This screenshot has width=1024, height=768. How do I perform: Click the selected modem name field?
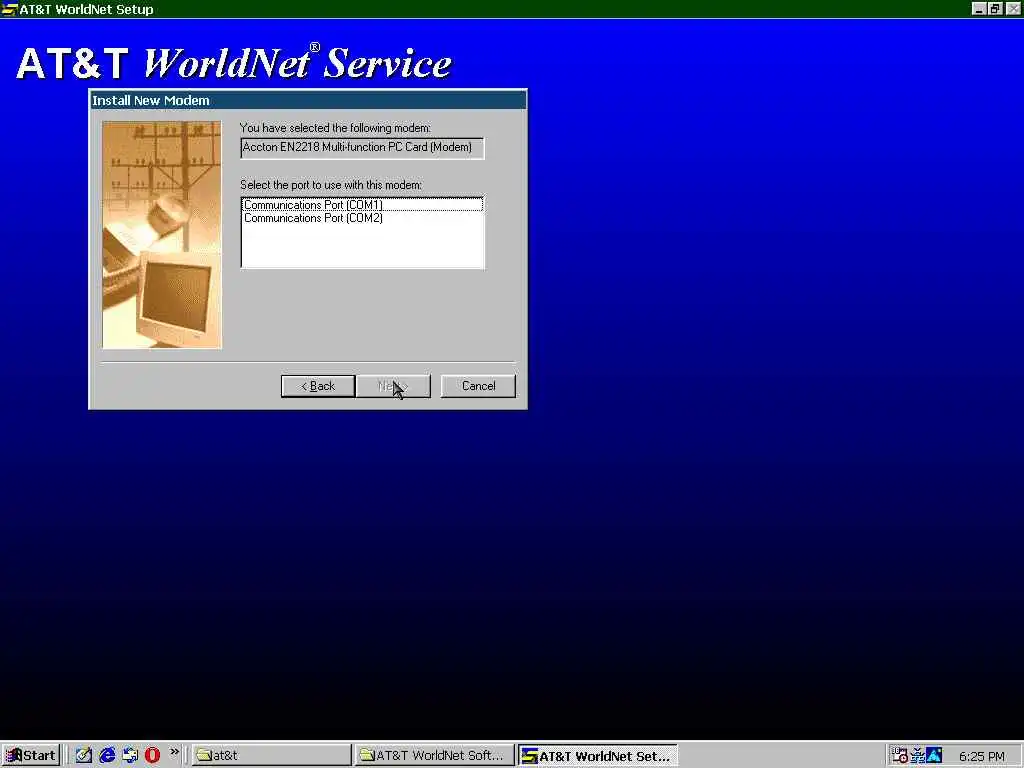click(x=362, y=148)
